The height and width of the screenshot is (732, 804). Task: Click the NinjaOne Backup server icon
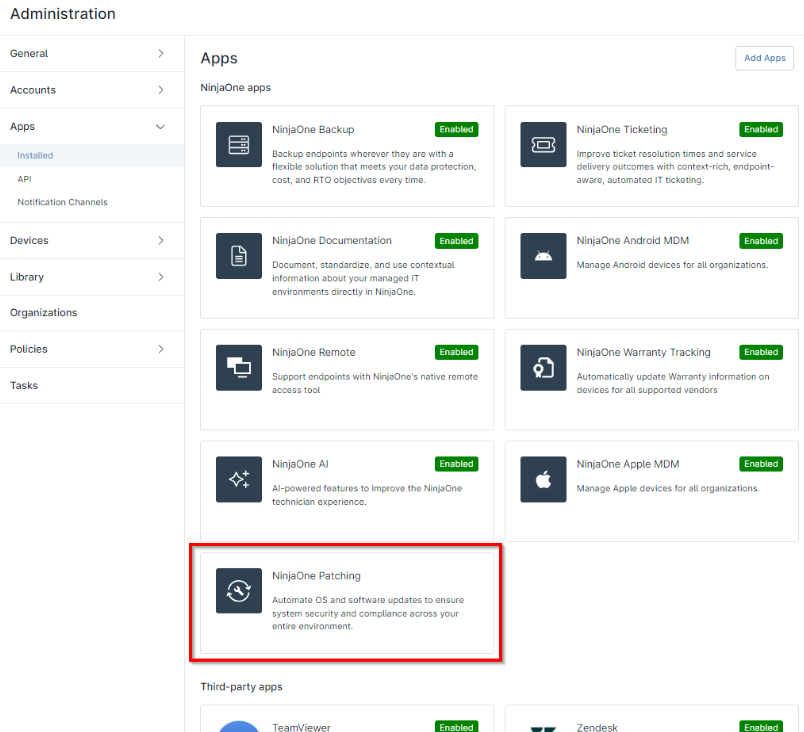point(239,145)
